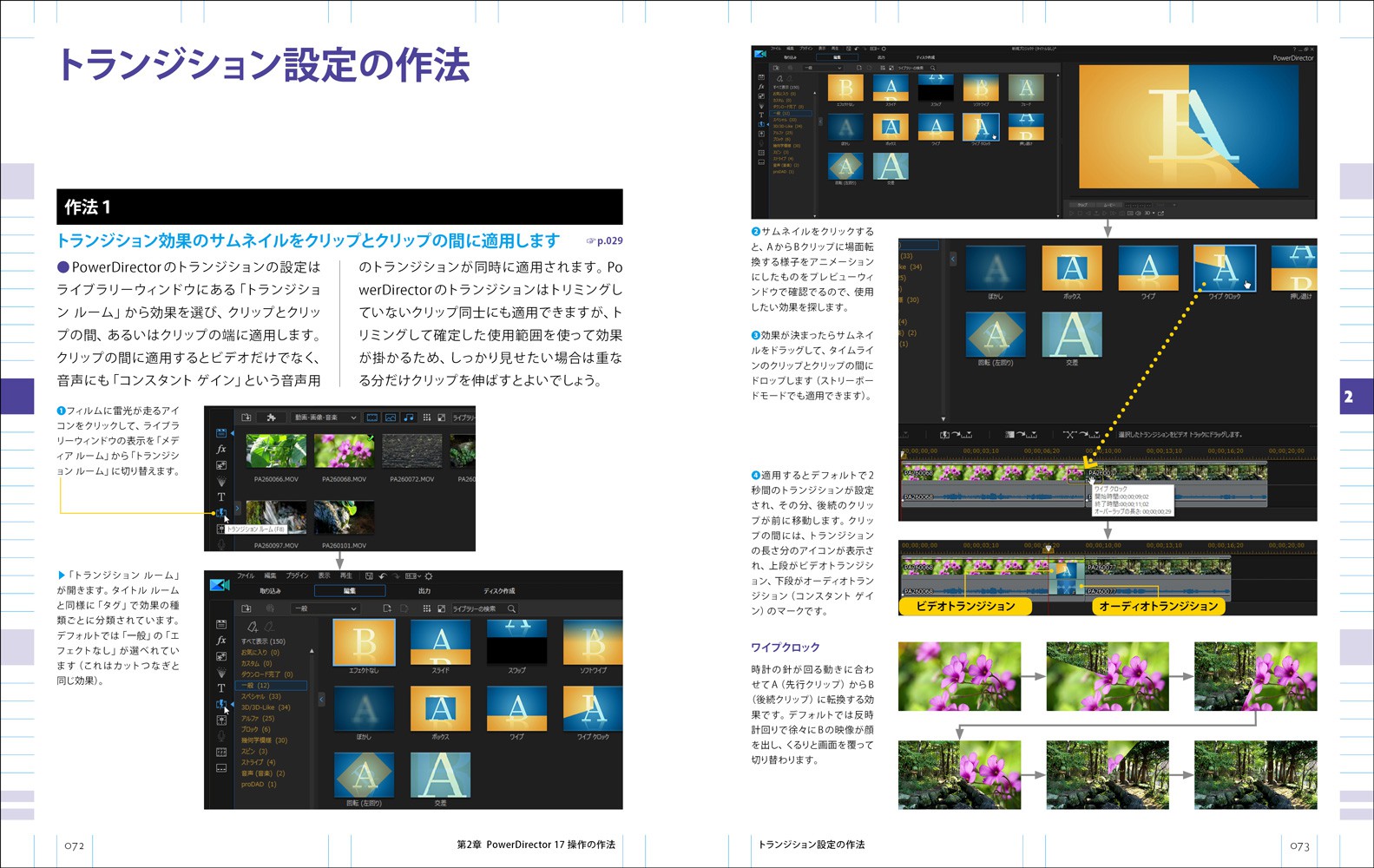Click the ムービー mode button under preview window
This screenshot has height=868, width=1374.
tap(1109, 205)
